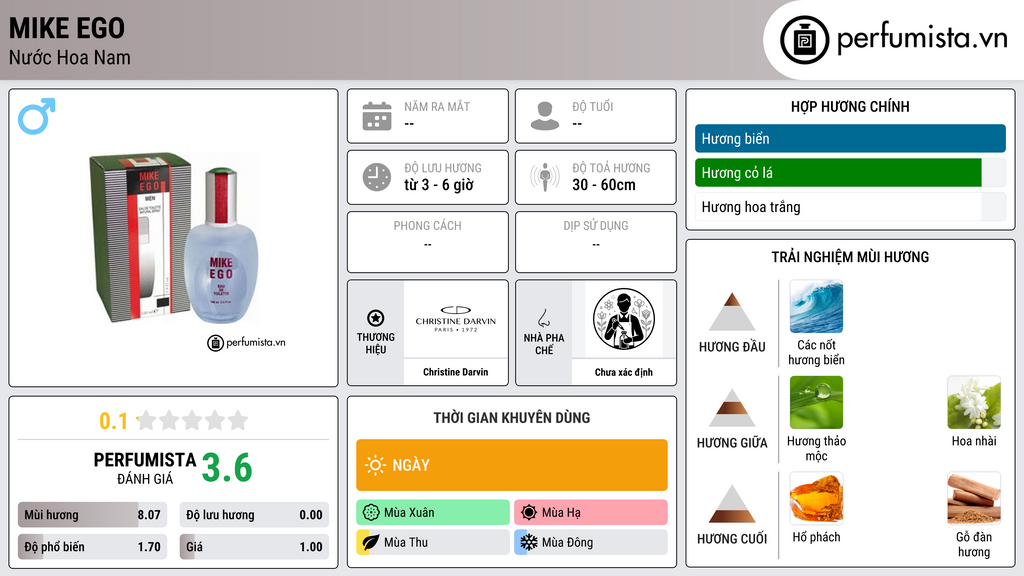Click the Hương biển blue accord bar

pyautogui.click(x=850, y=138)
